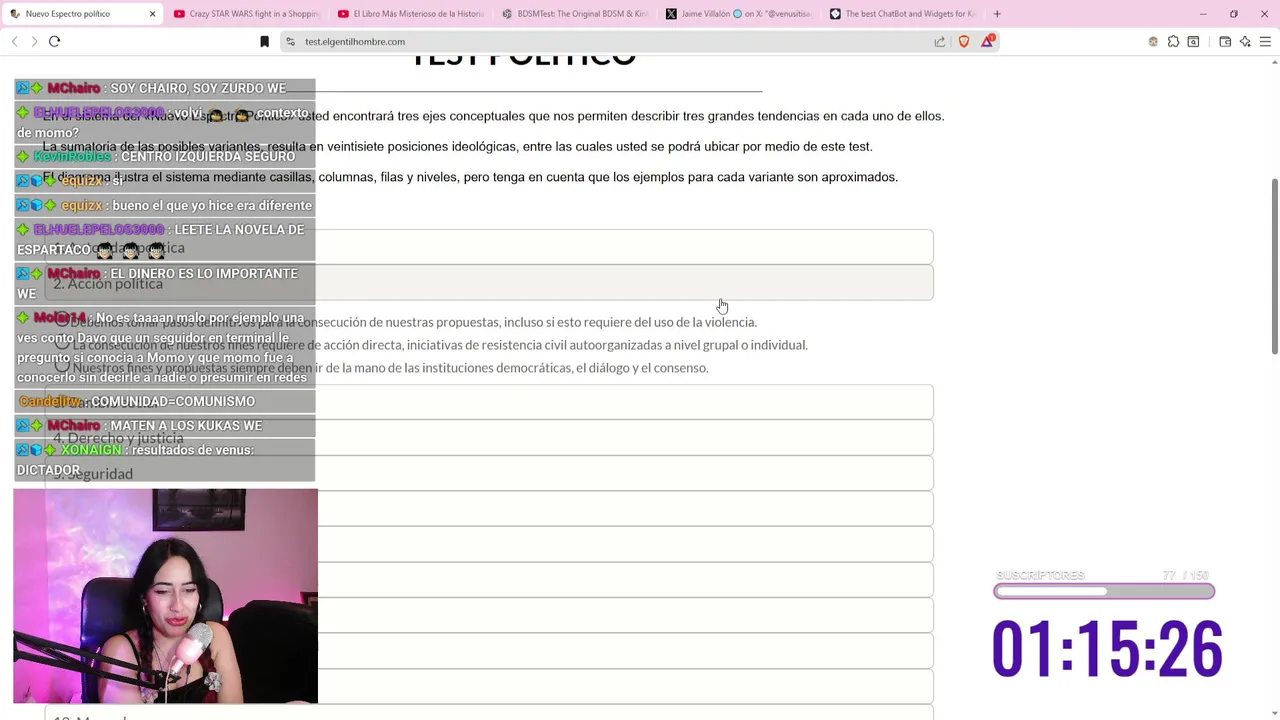Screen dimensions: 1280x720
Task: Open Leo AI sparkle icon
Action: [1245, 41]
